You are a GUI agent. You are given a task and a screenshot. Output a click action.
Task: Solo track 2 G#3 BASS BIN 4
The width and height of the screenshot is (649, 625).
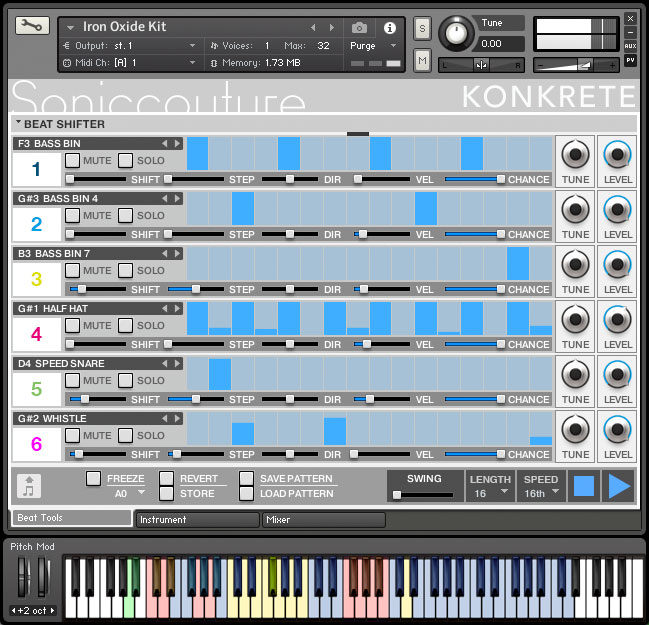click(125, 215)
